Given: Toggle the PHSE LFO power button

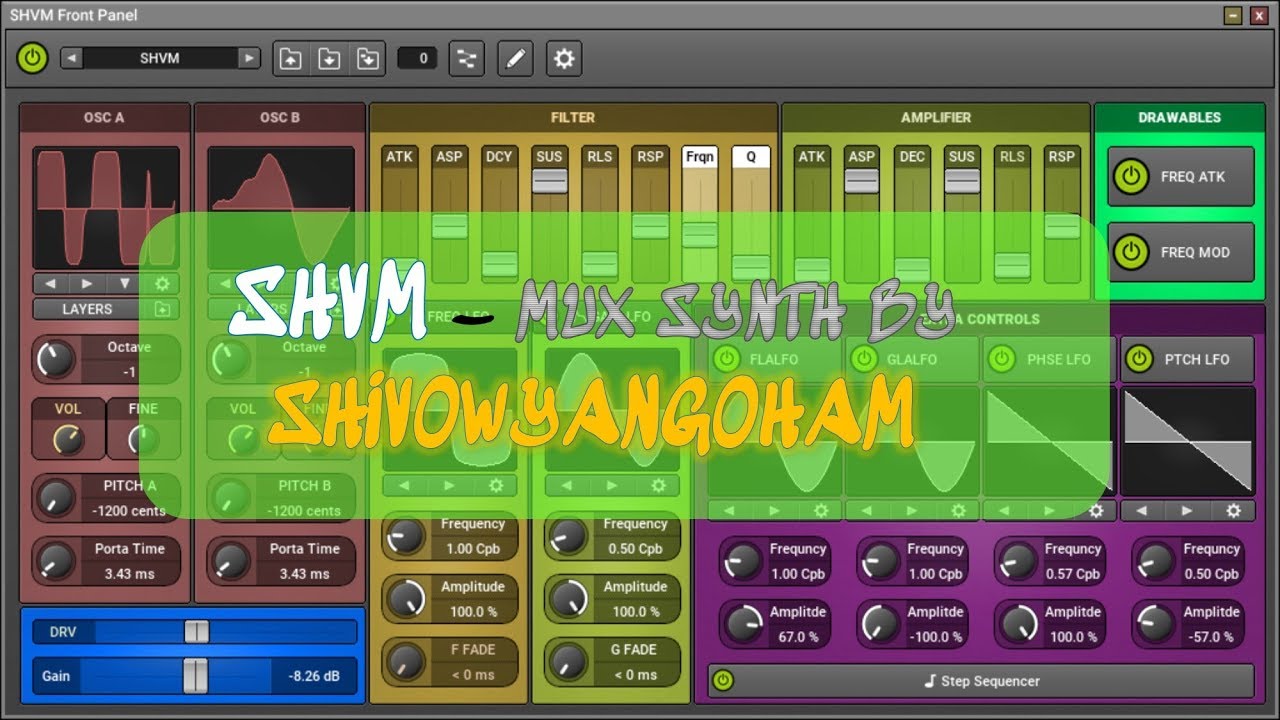Looking at the screenshot, I should [1001, 359].
